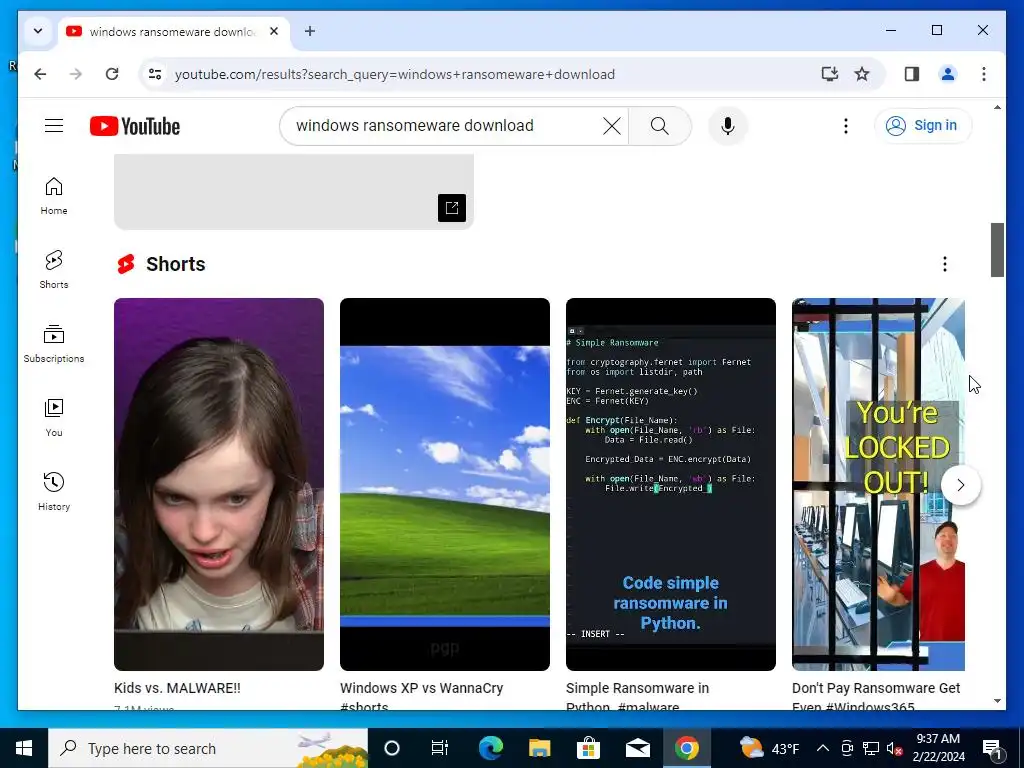Image resolution: width=1024 pixels, height=768 pixels.
Task: Play the Windows XP vs WannaCry thumbnail
Action: [445, 484]
